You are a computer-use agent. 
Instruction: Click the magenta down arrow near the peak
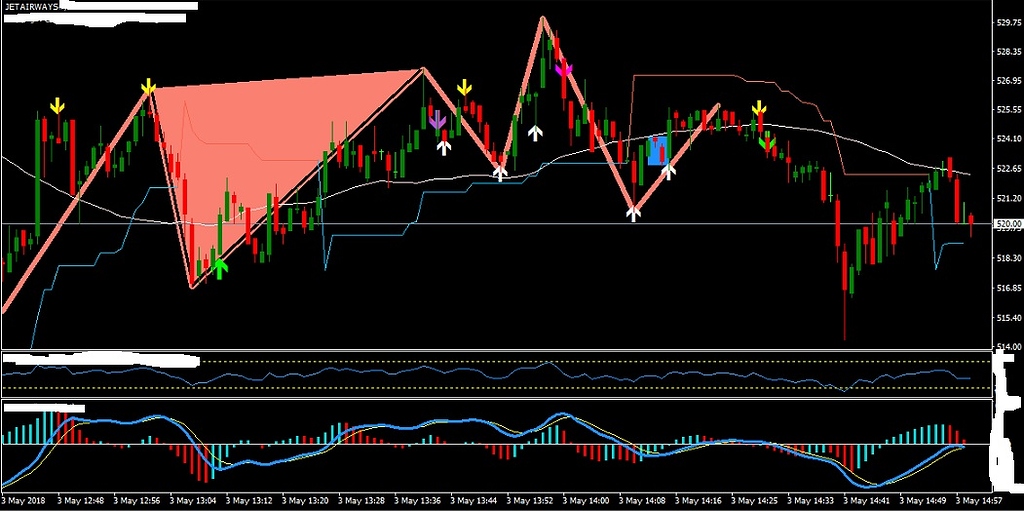coord(564,69)
